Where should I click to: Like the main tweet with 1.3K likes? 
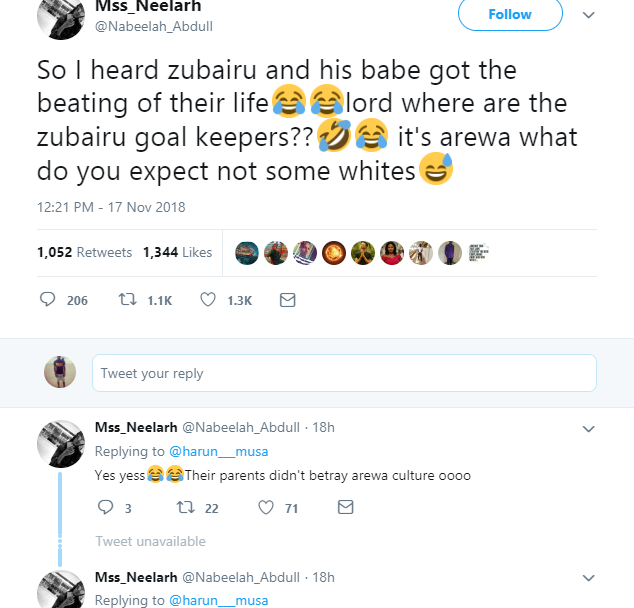tap(208, 300)
